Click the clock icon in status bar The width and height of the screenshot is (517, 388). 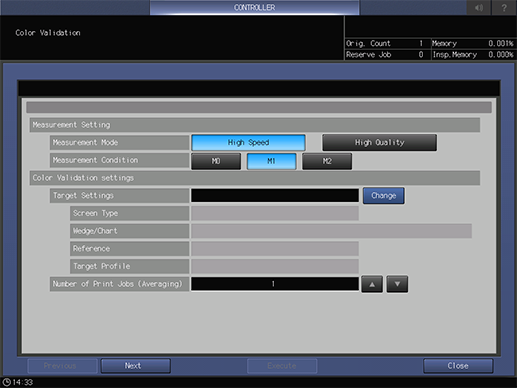coord(6,382)
